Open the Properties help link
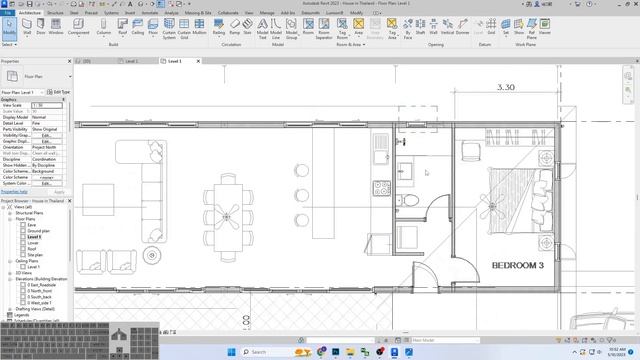 coord(14,192)
